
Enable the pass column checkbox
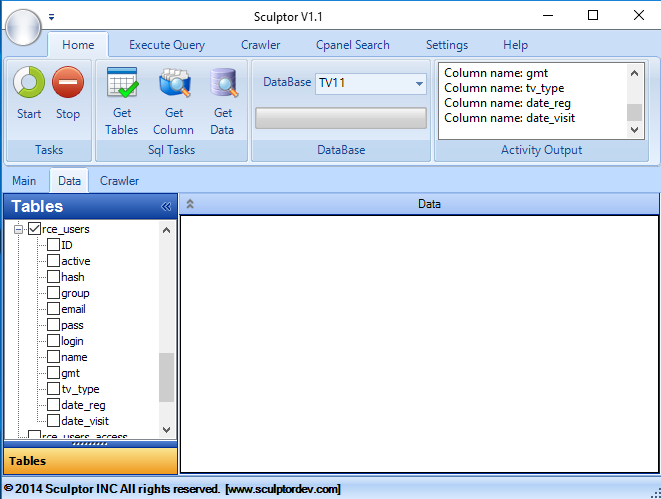tap(53, 325)
